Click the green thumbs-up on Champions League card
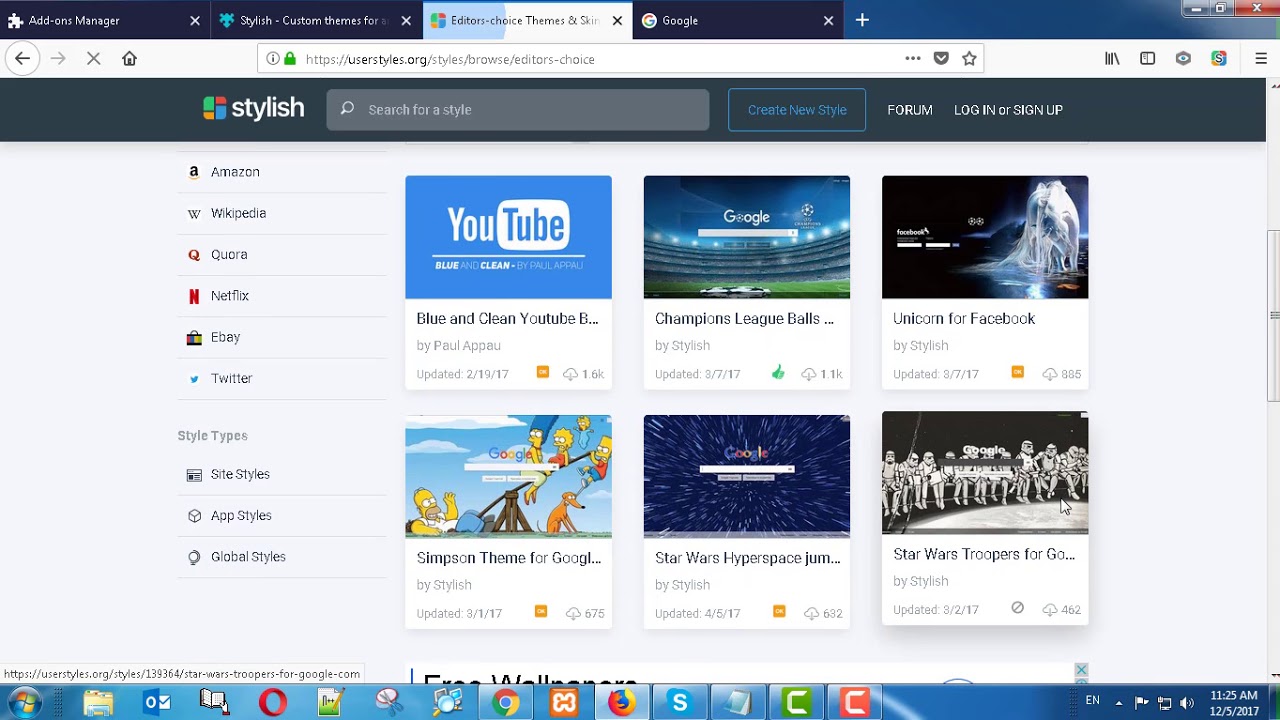1280x720 pixels. coord(778,373)
